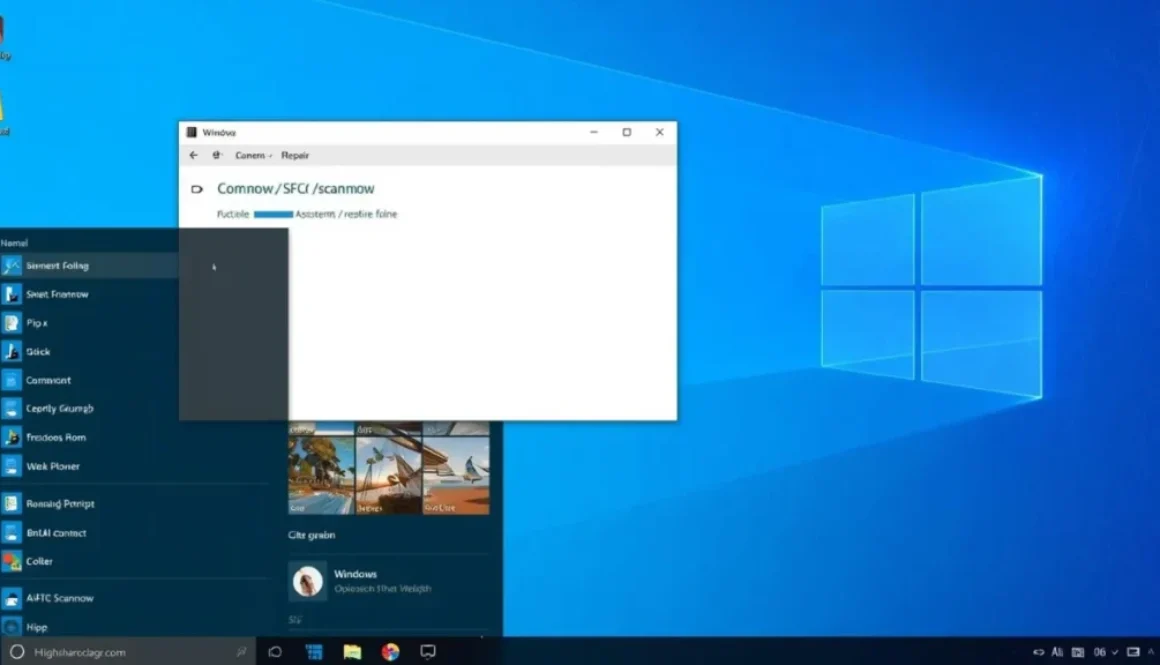1160x665 pixels.
Task: Open the Coller item in the start menu
Action: pyautogui.click(x=36, y=561)
